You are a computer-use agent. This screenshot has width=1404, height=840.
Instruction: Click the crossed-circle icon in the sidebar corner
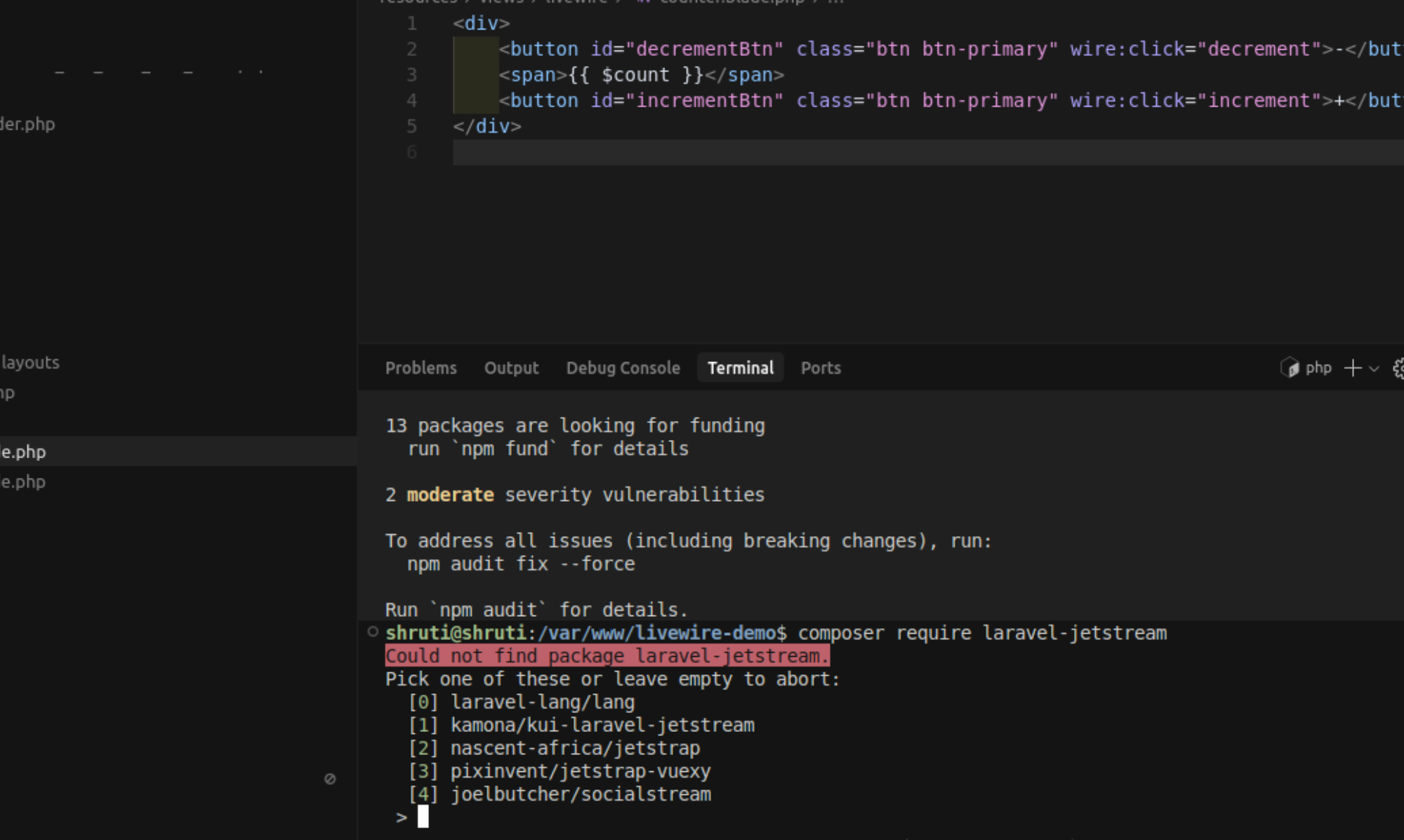click(330, 778)
